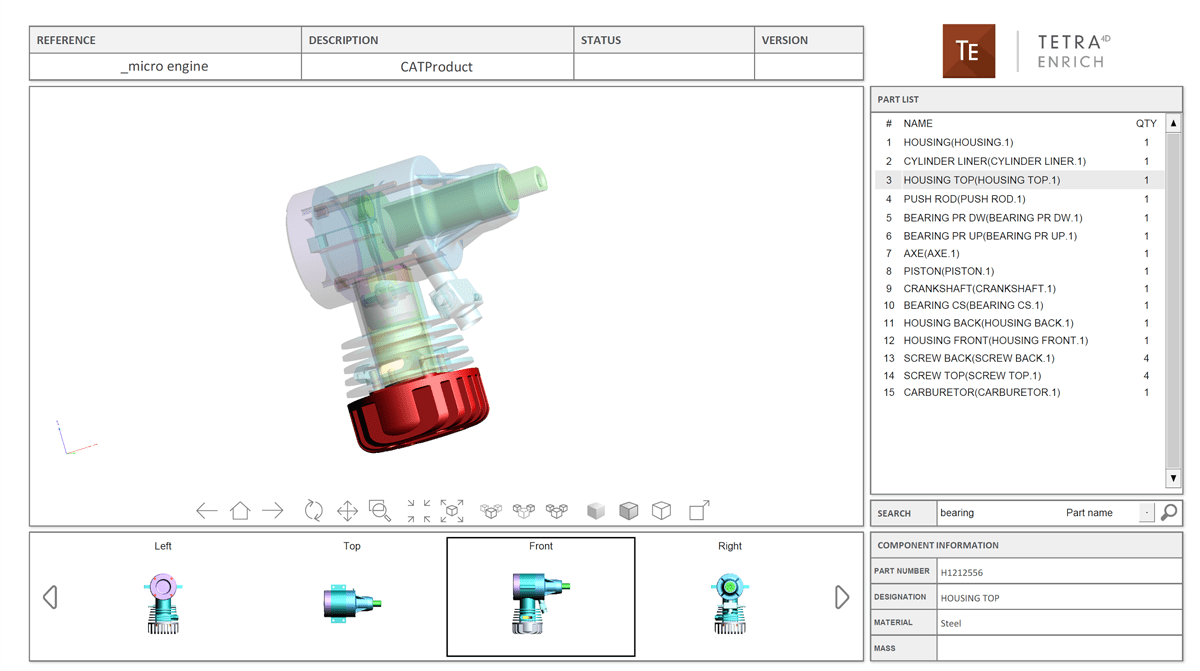Click the CATProduct description cell

(437, 67)
